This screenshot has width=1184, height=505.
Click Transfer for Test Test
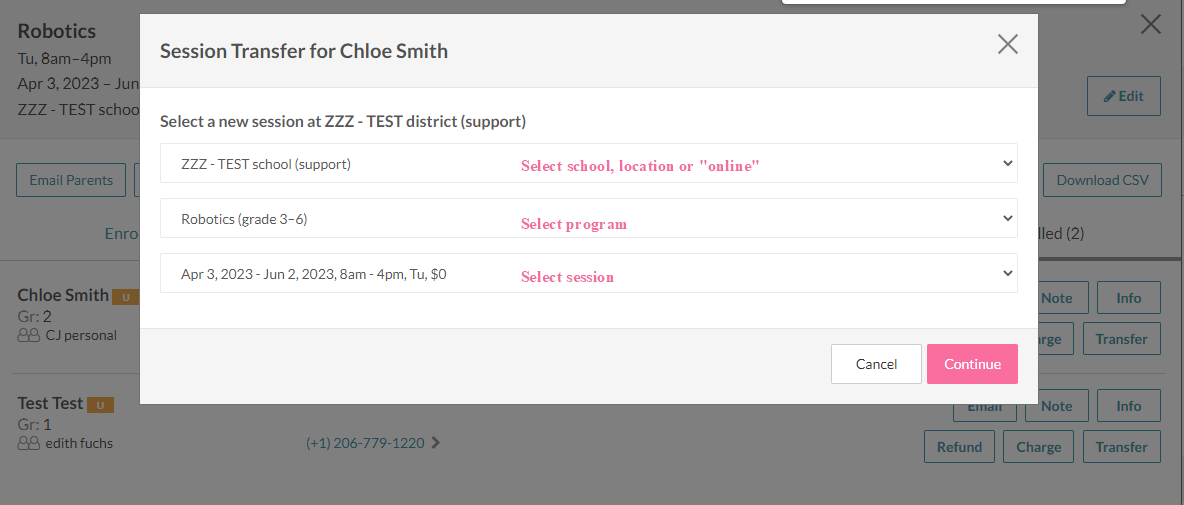pyautogui.click(x=1121, y=447)
